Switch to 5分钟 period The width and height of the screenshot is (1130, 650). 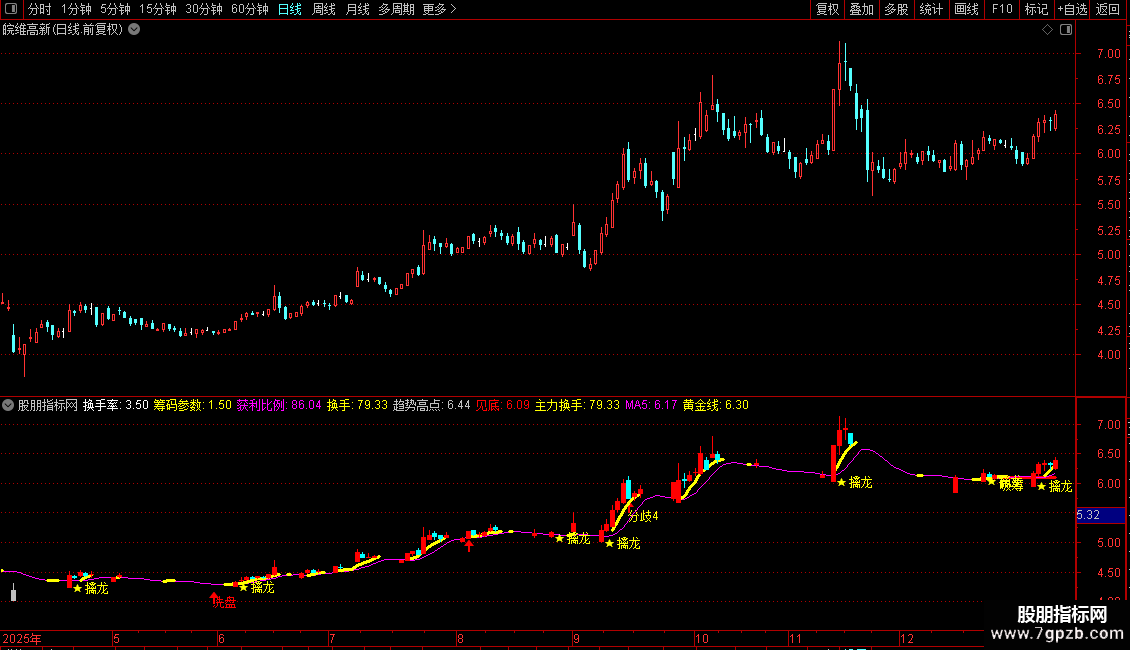tap(115, 9)
